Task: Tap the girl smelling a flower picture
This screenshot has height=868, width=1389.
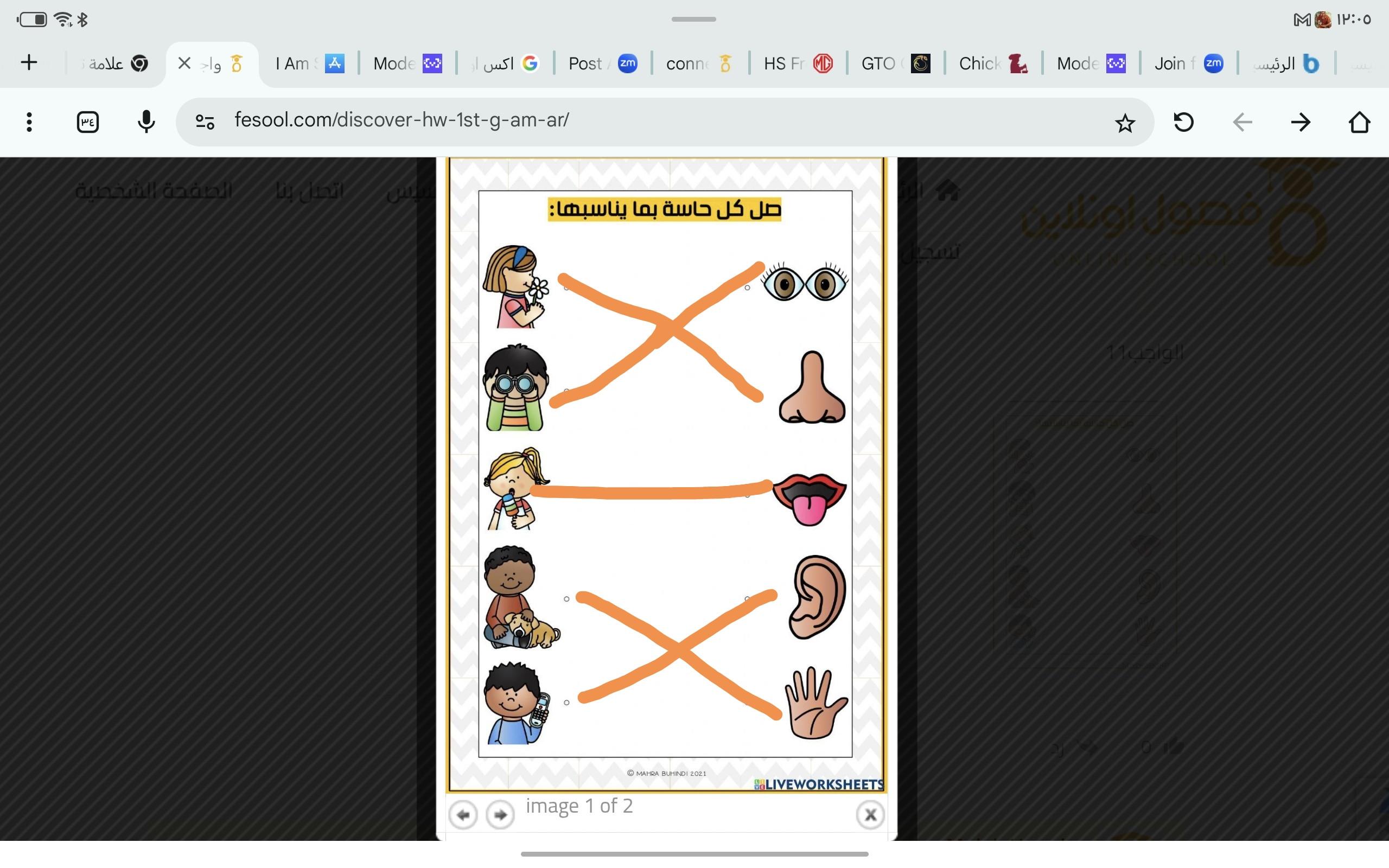Action: pyautogui.click(x=515, y=286)
